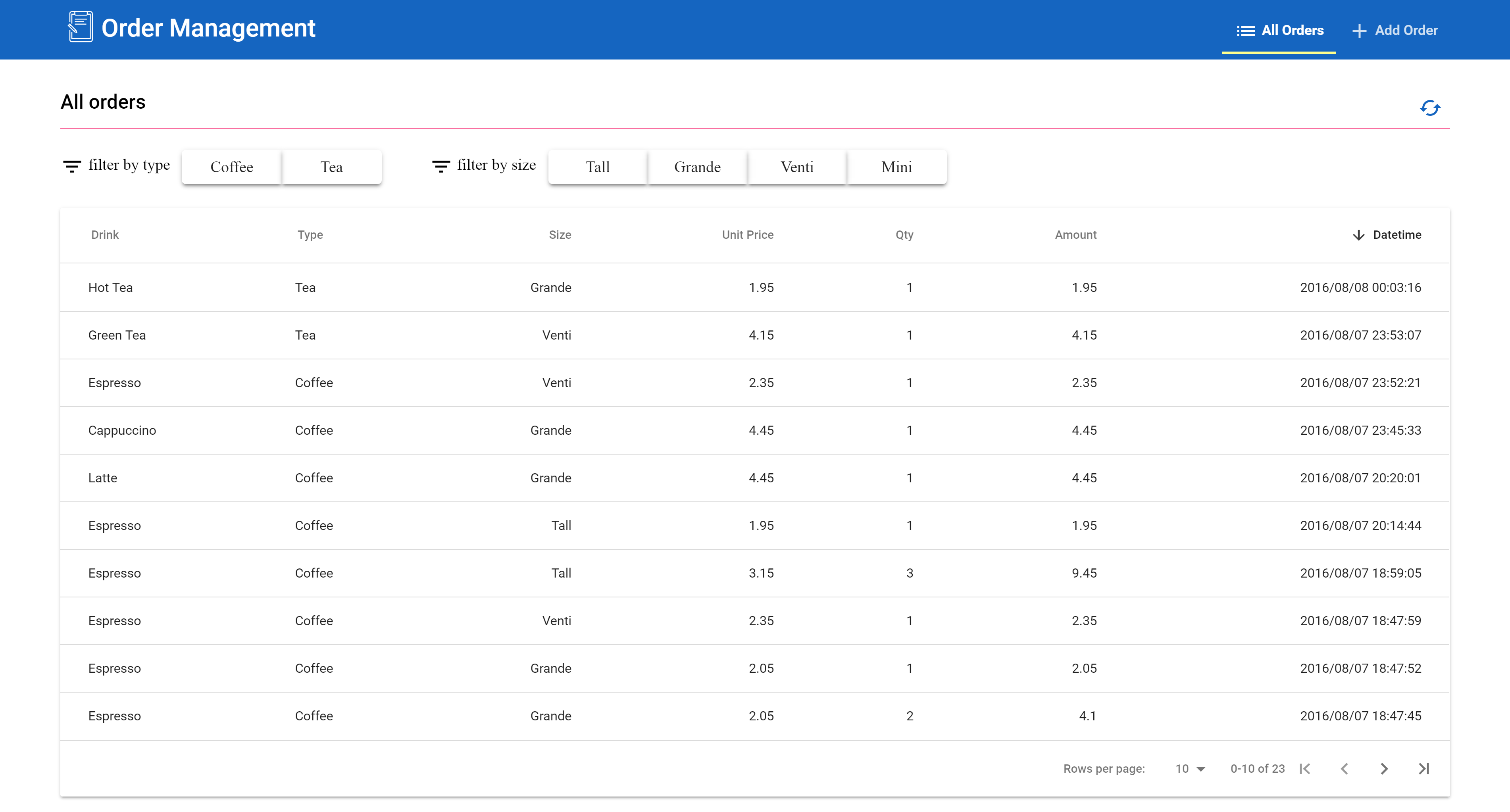The image size is (1510, 812).
Task: Toggle the Coffee type filter
Action: (x=231, y=167)
